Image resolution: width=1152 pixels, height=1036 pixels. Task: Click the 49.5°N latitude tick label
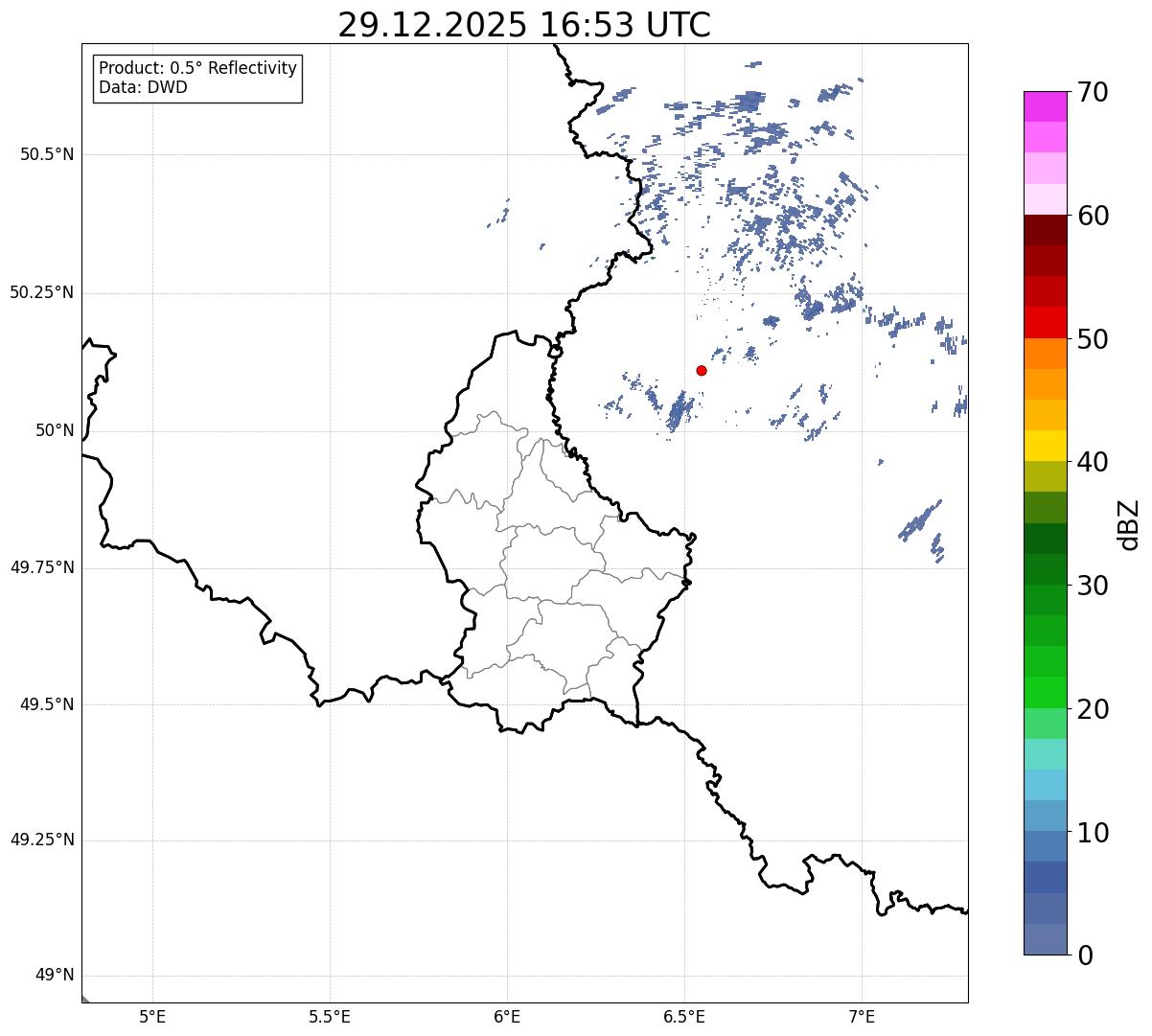[46, 704]
